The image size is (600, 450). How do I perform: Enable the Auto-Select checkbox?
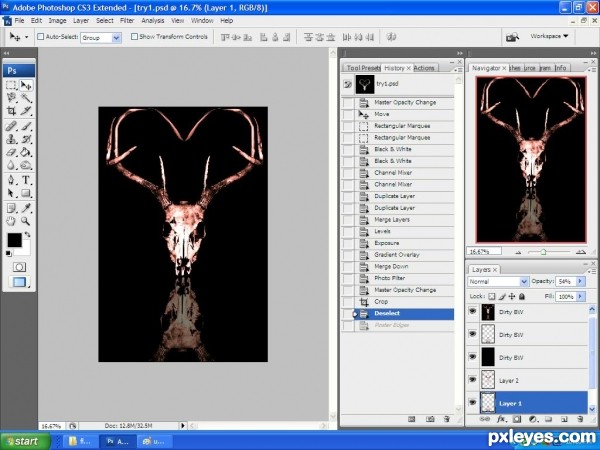pos(40,37)
